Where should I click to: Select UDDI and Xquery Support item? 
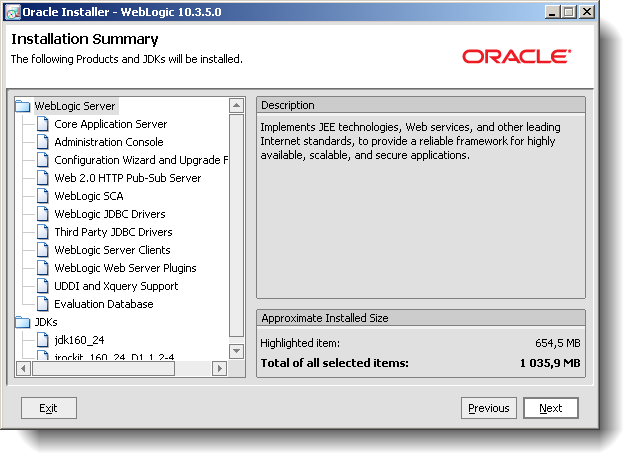click(x=116, y=286)
